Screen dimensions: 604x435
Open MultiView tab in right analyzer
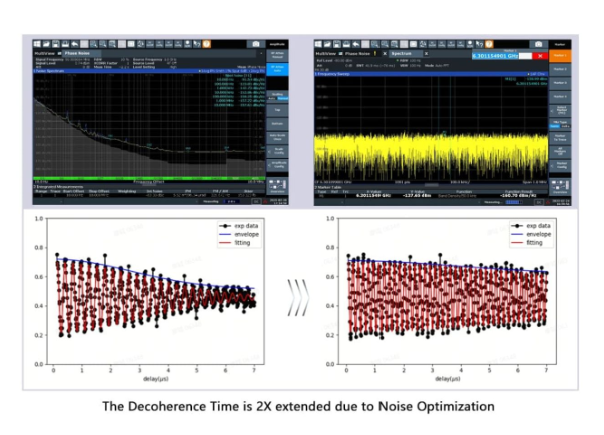pos(328,54)
